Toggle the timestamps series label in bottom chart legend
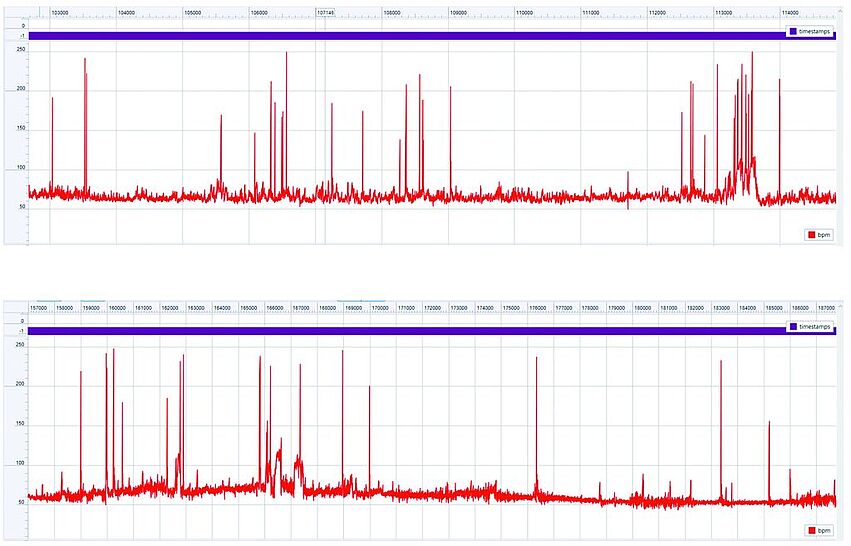Image resolution: width=851 pixels, height=546 pixels. point(814,327)
